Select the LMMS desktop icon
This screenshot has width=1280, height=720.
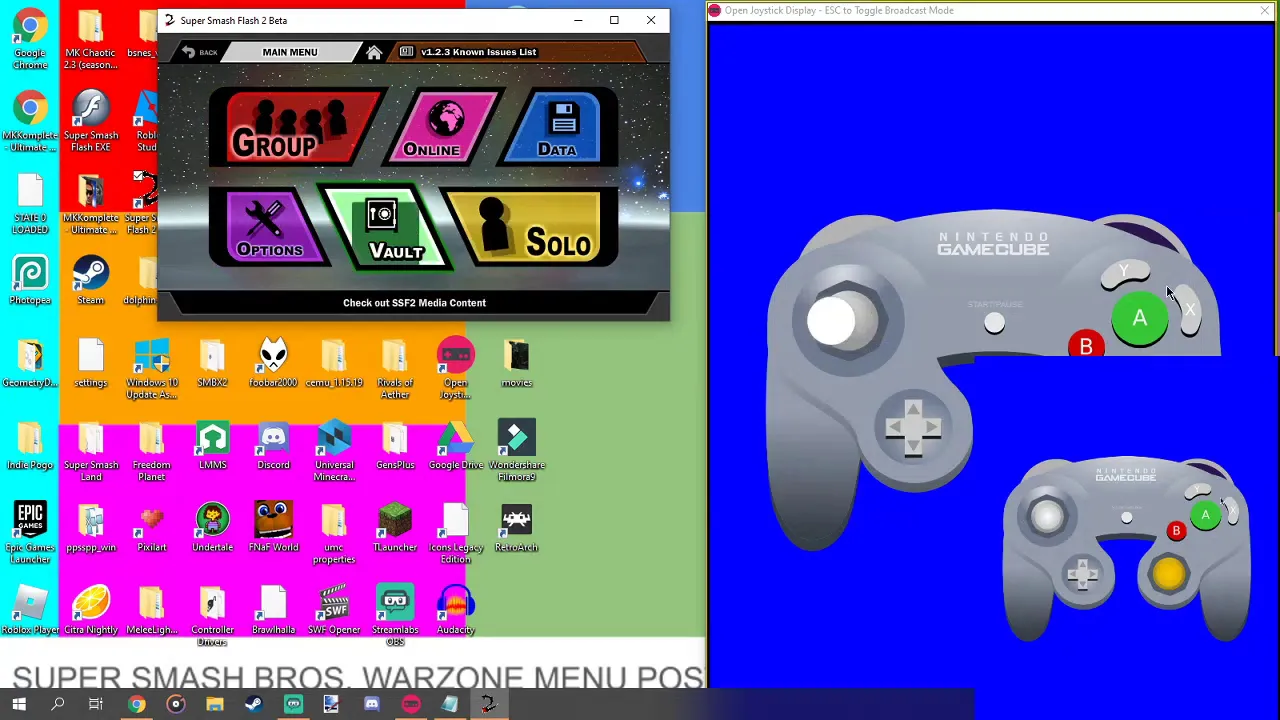tap(212, 446)
